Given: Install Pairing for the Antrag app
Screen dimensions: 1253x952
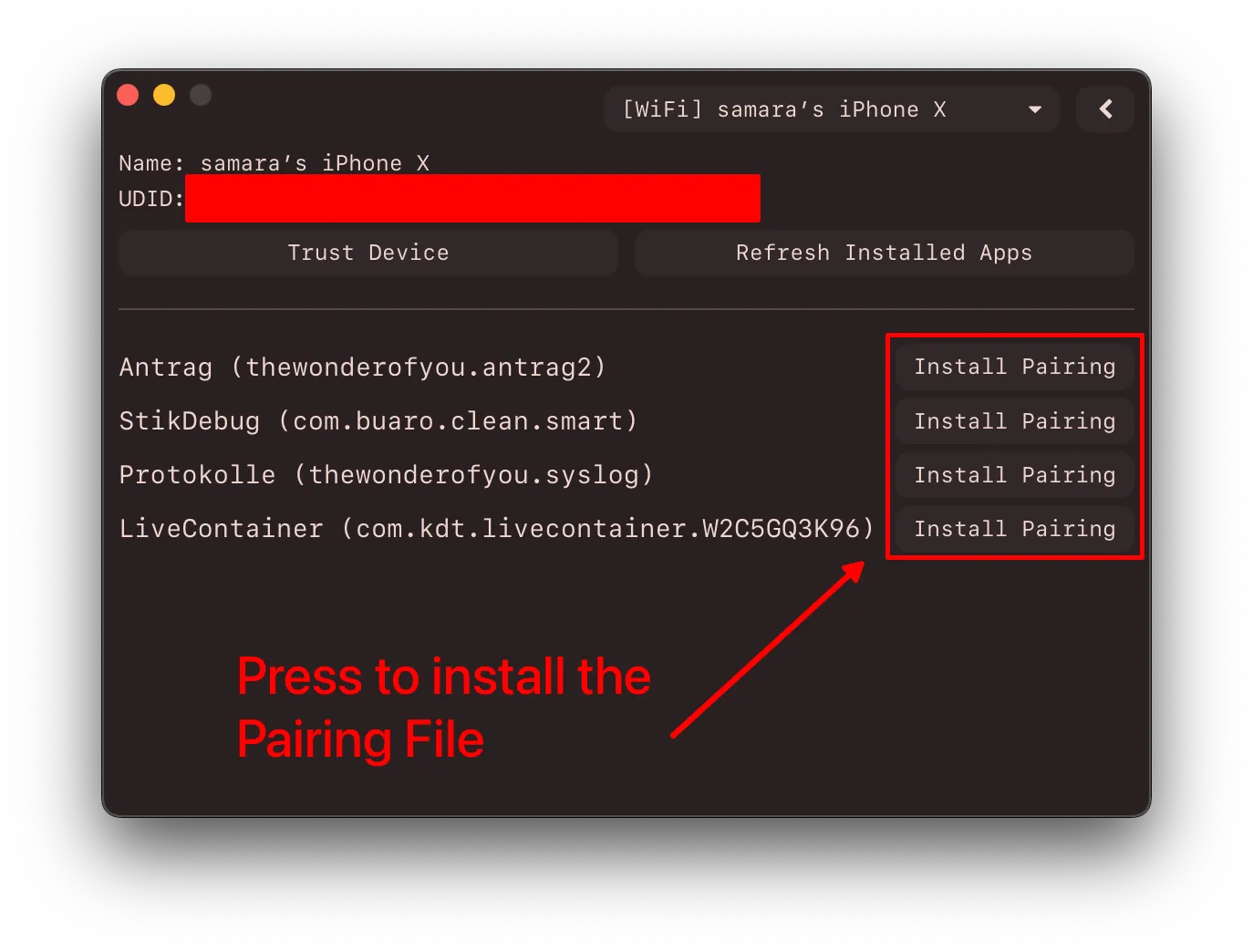Looking at the screenshot, I should coord(1014,367).
